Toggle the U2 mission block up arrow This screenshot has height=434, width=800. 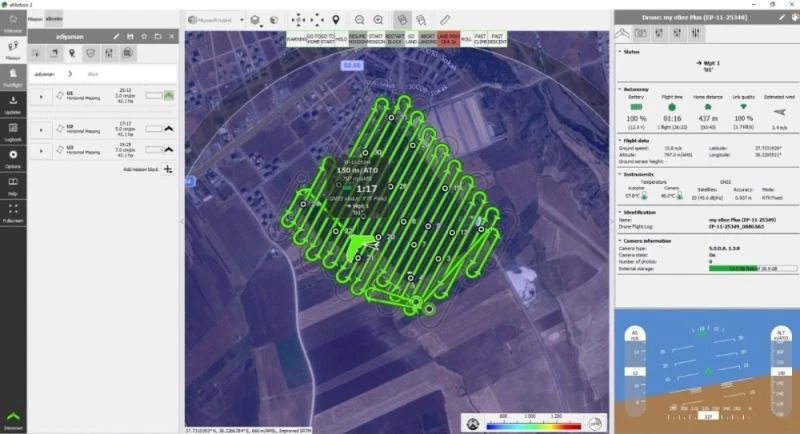pos(168,128)
